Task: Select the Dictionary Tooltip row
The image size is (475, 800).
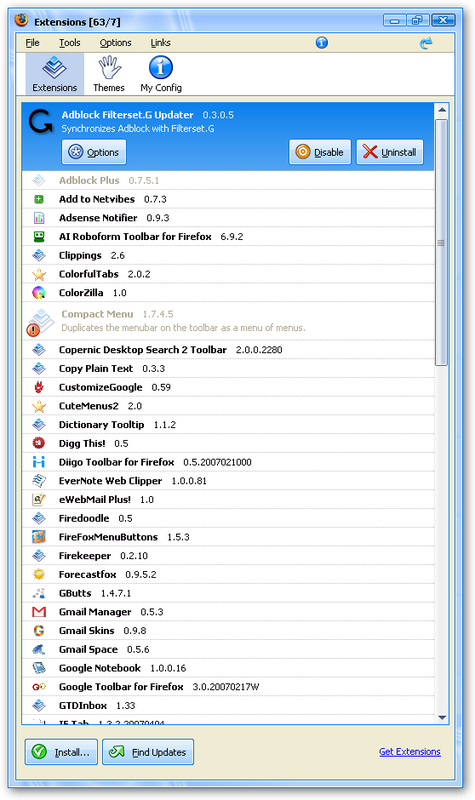Action: pos(228,424)
